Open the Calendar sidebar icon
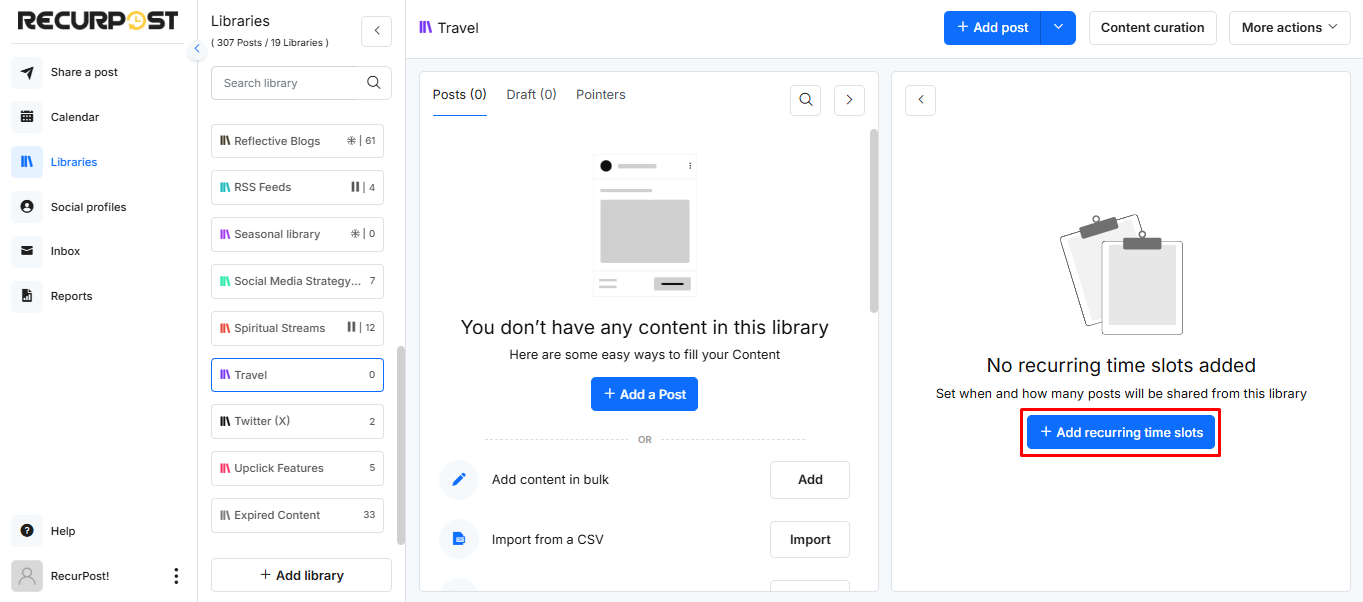The width and height of the screenshot is (1363, 602). pyautogui.click(x=27, y=117)
